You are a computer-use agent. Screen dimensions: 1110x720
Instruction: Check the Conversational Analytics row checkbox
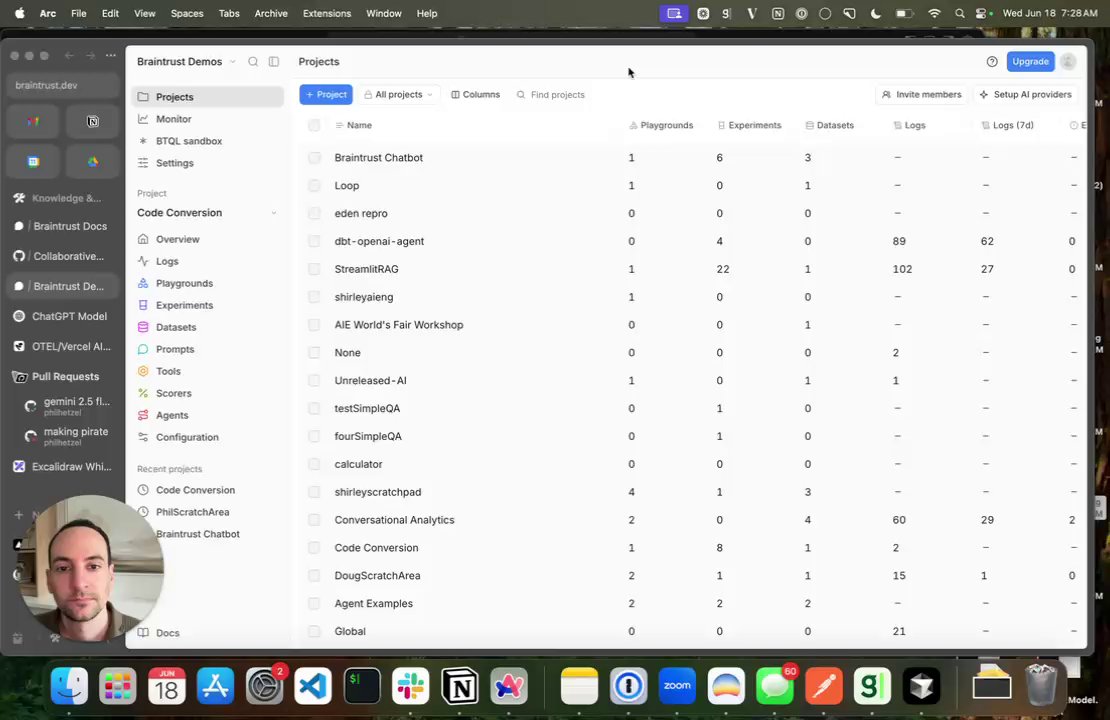[314, 520]
